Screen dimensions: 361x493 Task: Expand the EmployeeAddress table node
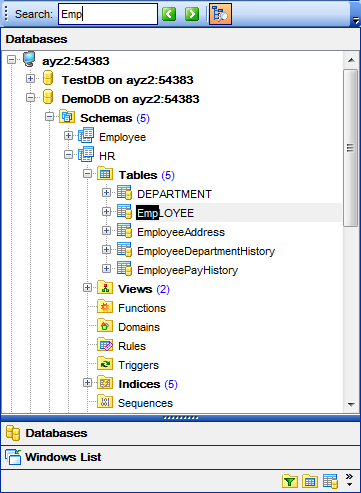tap(106, 231)
